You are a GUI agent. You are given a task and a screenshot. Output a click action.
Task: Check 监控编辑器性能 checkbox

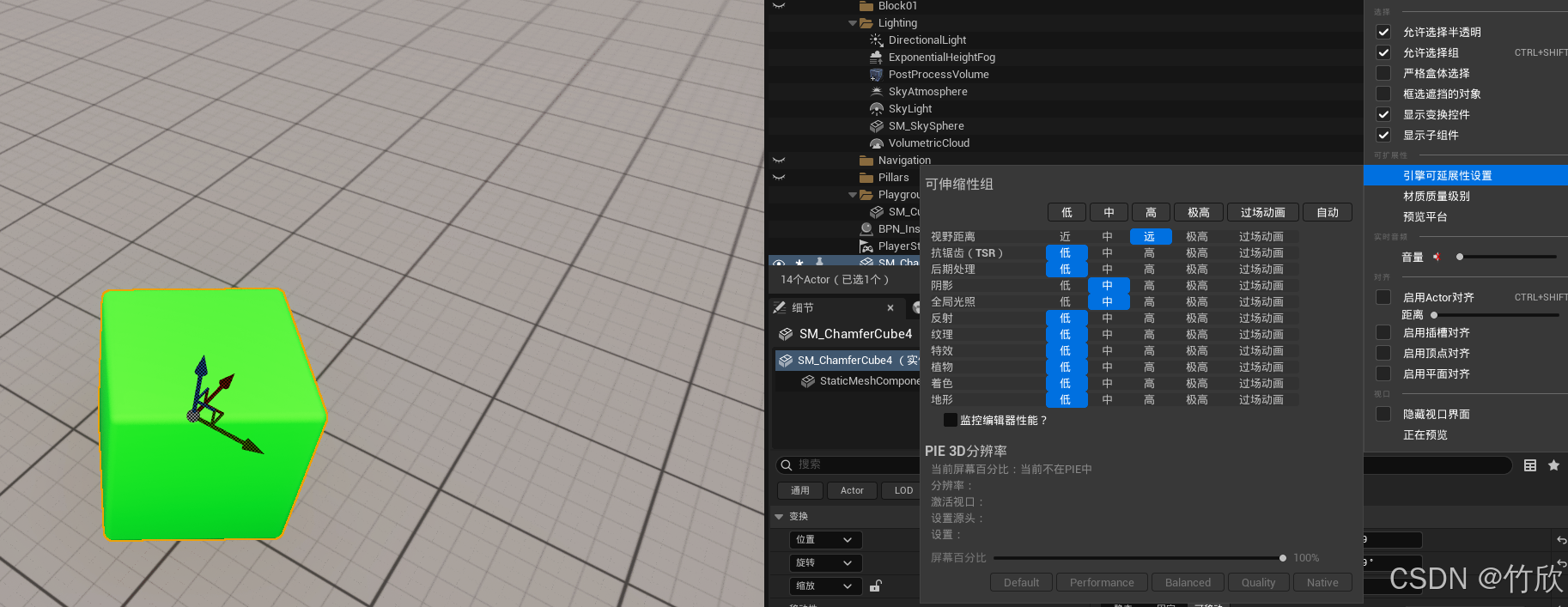coord(951,420)
